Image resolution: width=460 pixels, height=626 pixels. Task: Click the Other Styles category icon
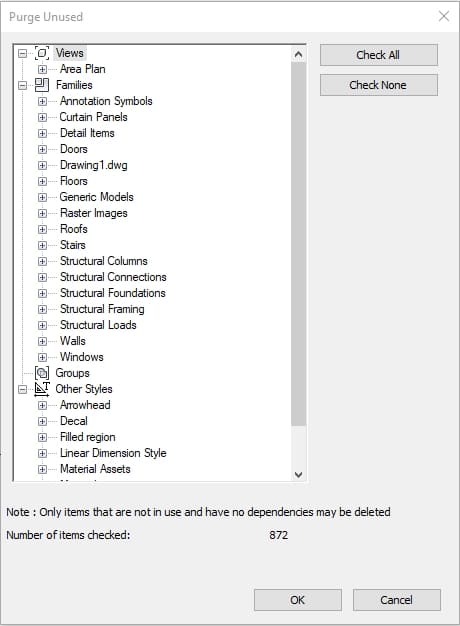pyautogui.click(x=42, y=389)
